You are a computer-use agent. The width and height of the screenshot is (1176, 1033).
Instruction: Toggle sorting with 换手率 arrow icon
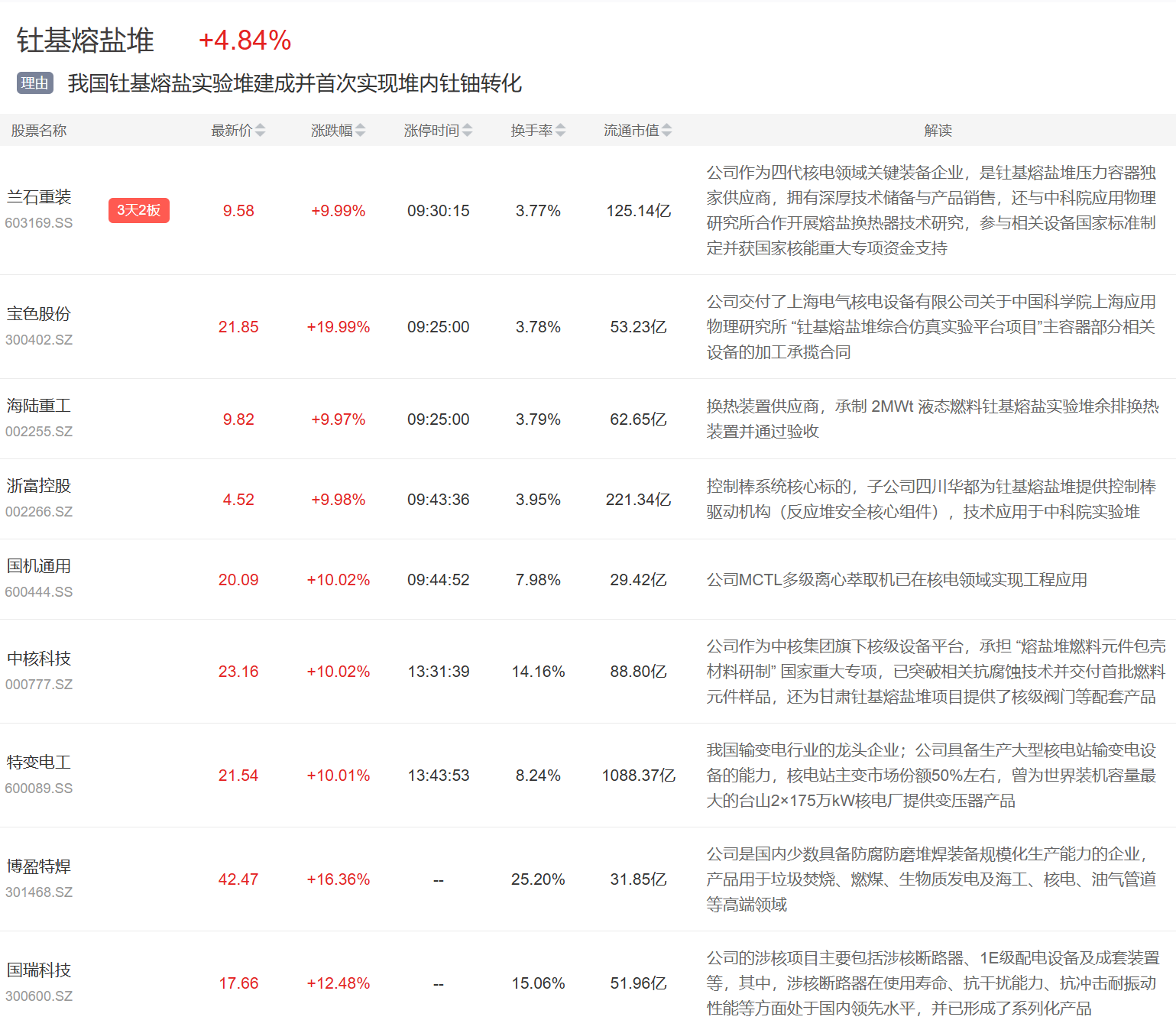click(x=560, y=131)
